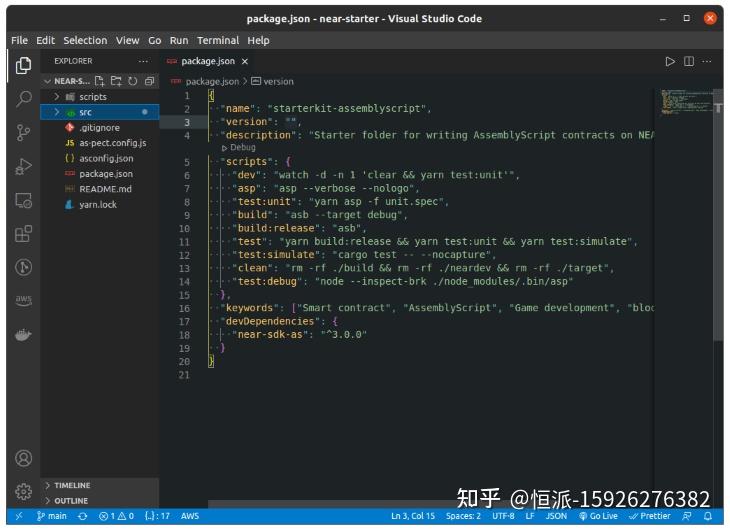Click Ln 3, Col 15 position indicator
The width and height of the screenshot is (730, 531).
413,516
